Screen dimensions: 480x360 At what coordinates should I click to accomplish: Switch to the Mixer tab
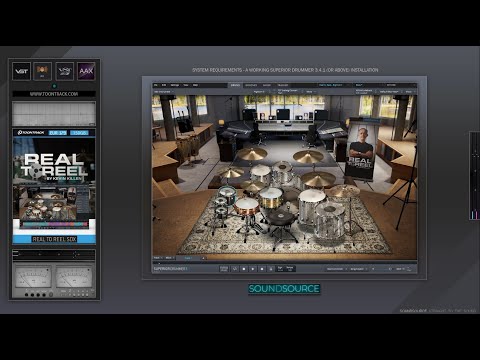click(x=267, y=85)
